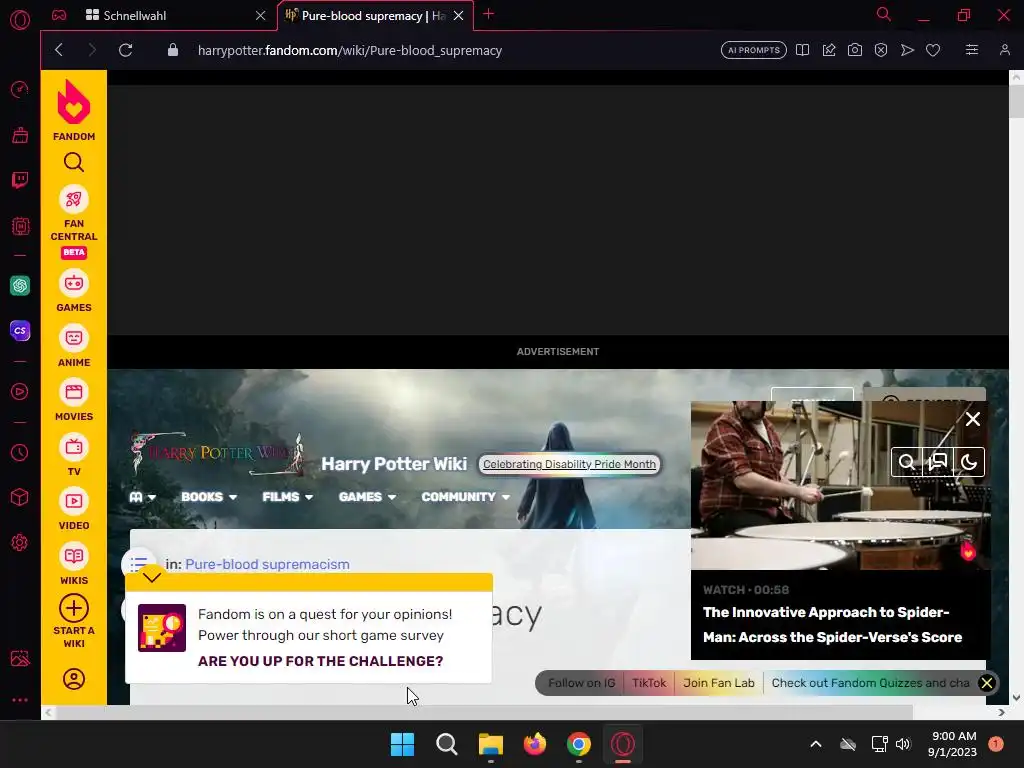Open Opera sidebar extensions cube icon
The height and width of the screenshot is (768, 1024).
(x=20, y=498)
